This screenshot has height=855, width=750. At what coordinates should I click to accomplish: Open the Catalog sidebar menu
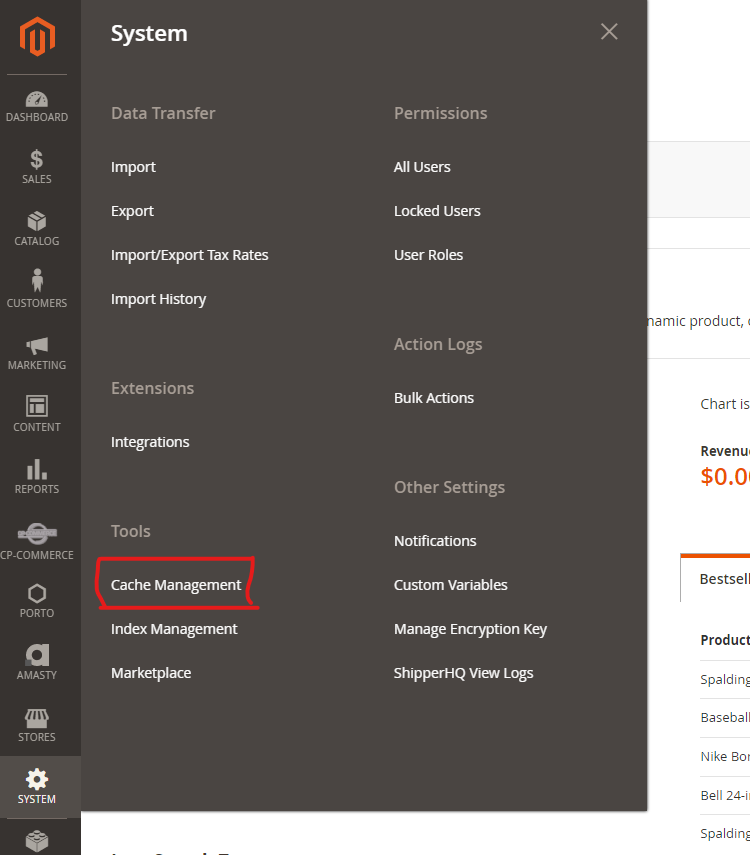point(37,229)
